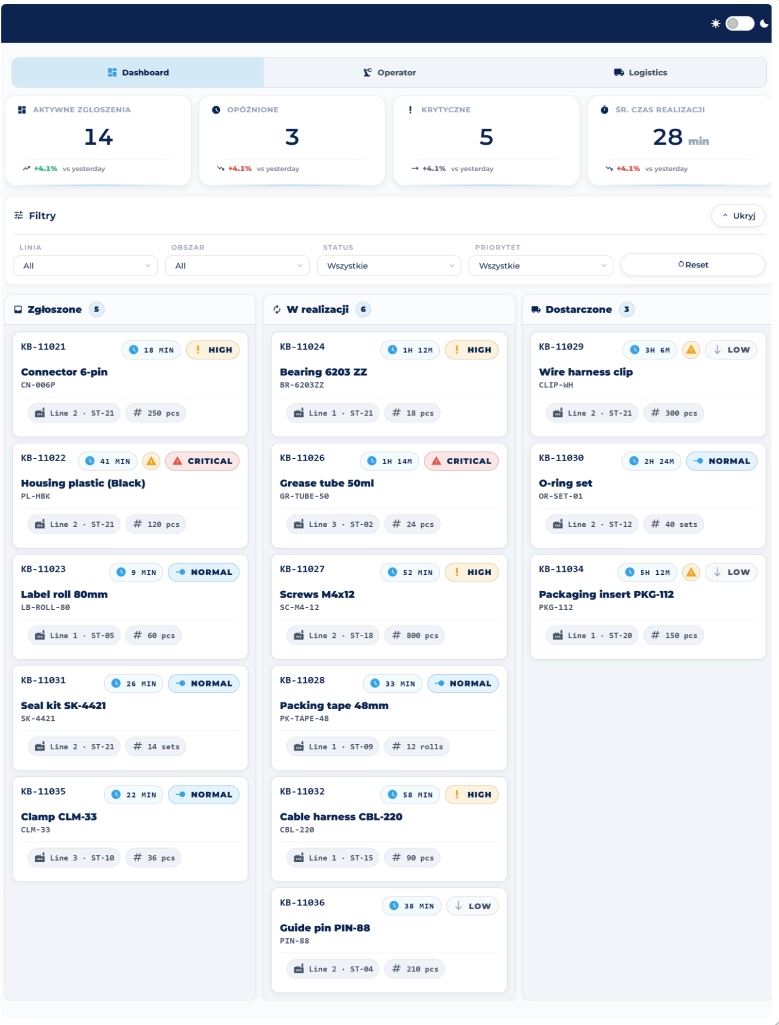Click the sync icon beside W realizacji header
Image resolution: width=779 pixels, height=1025 pixels.
279,309
